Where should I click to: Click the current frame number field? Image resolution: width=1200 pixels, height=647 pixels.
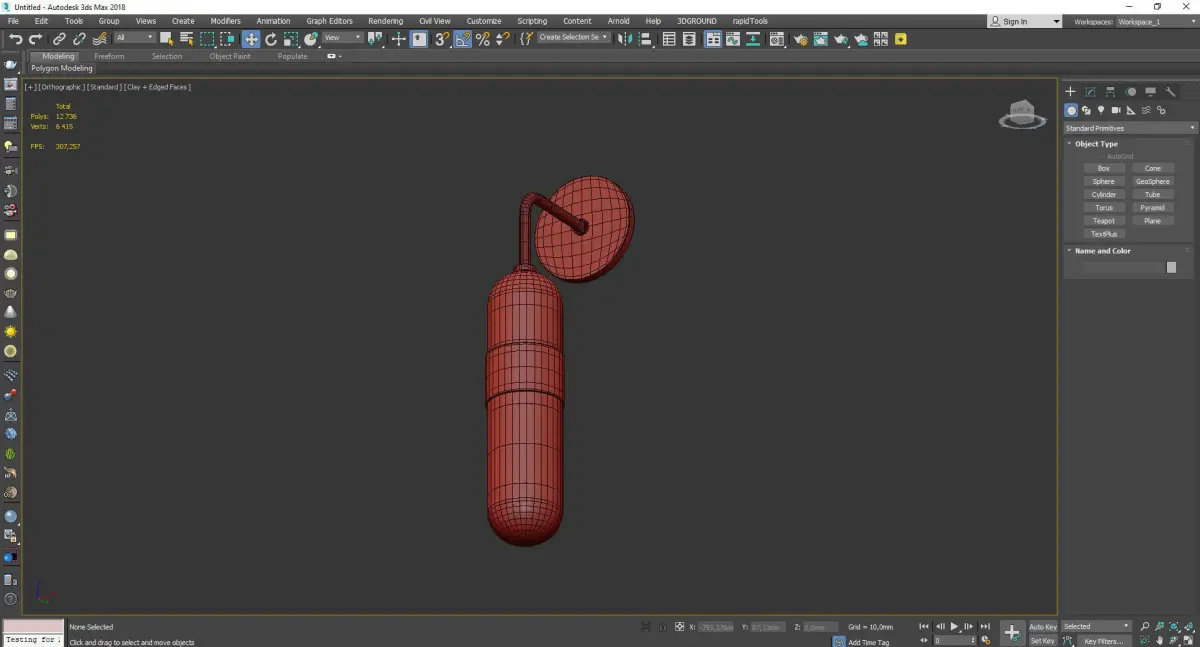(954, 640)
